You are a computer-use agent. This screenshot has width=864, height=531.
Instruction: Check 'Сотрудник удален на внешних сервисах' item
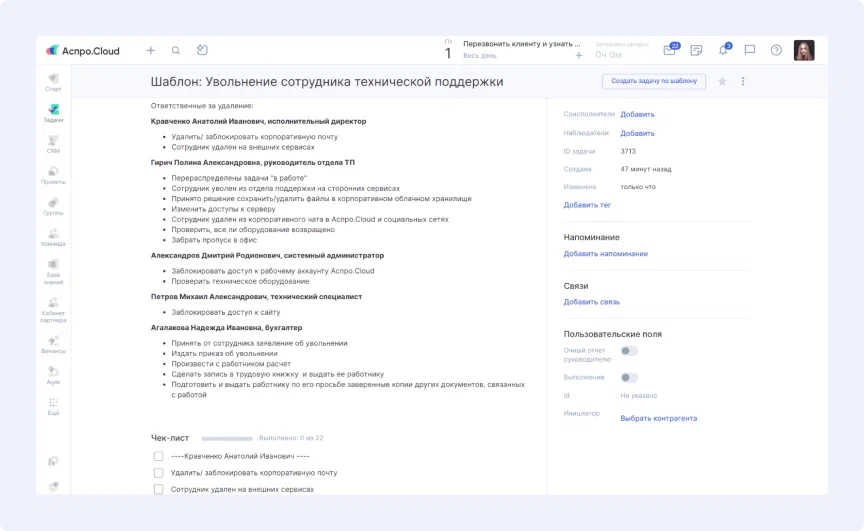[158, 489]
